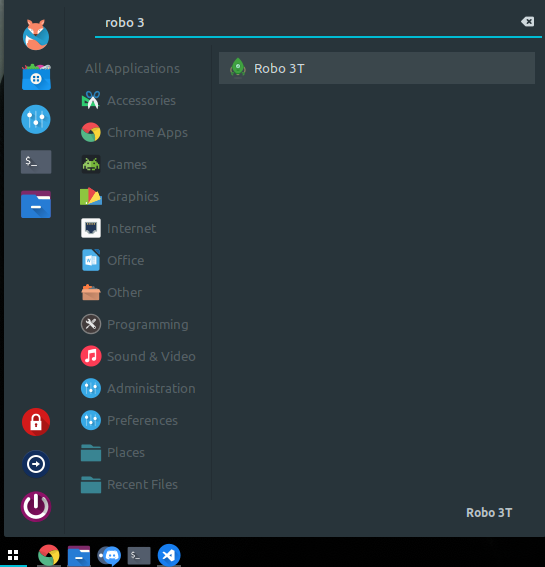Screen dimensions: 545x567
Task: Launch the Software Manager favorite icon
Action: point(36,77)
